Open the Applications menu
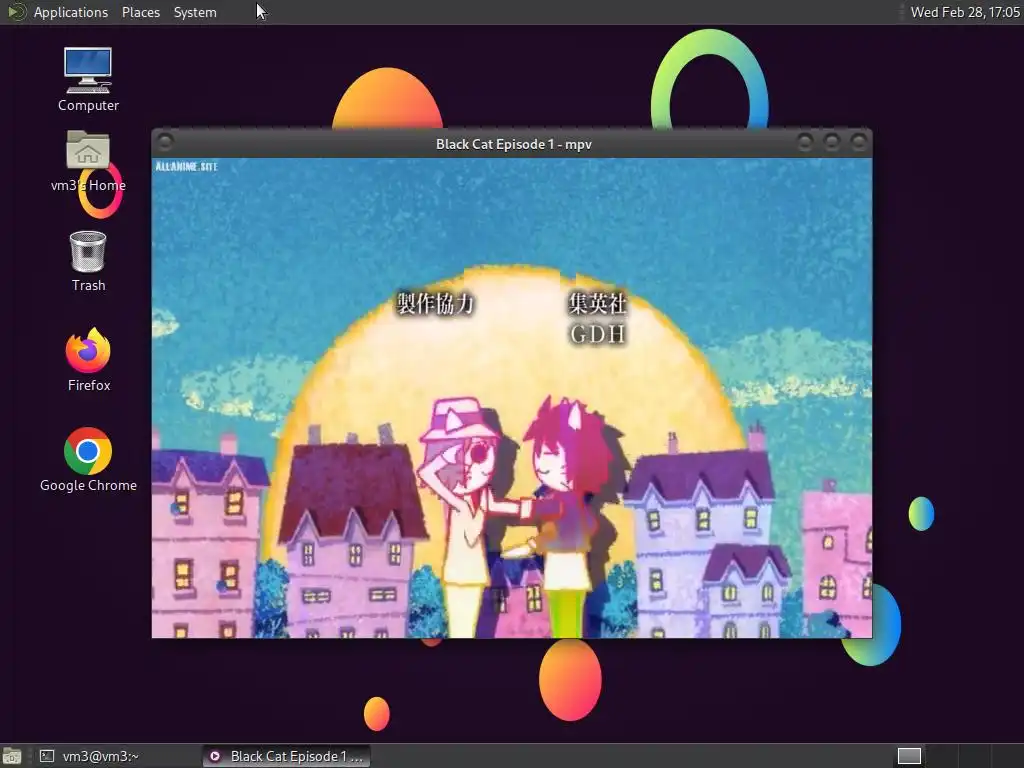1024x768 pixels. click(x=71, y=12)
